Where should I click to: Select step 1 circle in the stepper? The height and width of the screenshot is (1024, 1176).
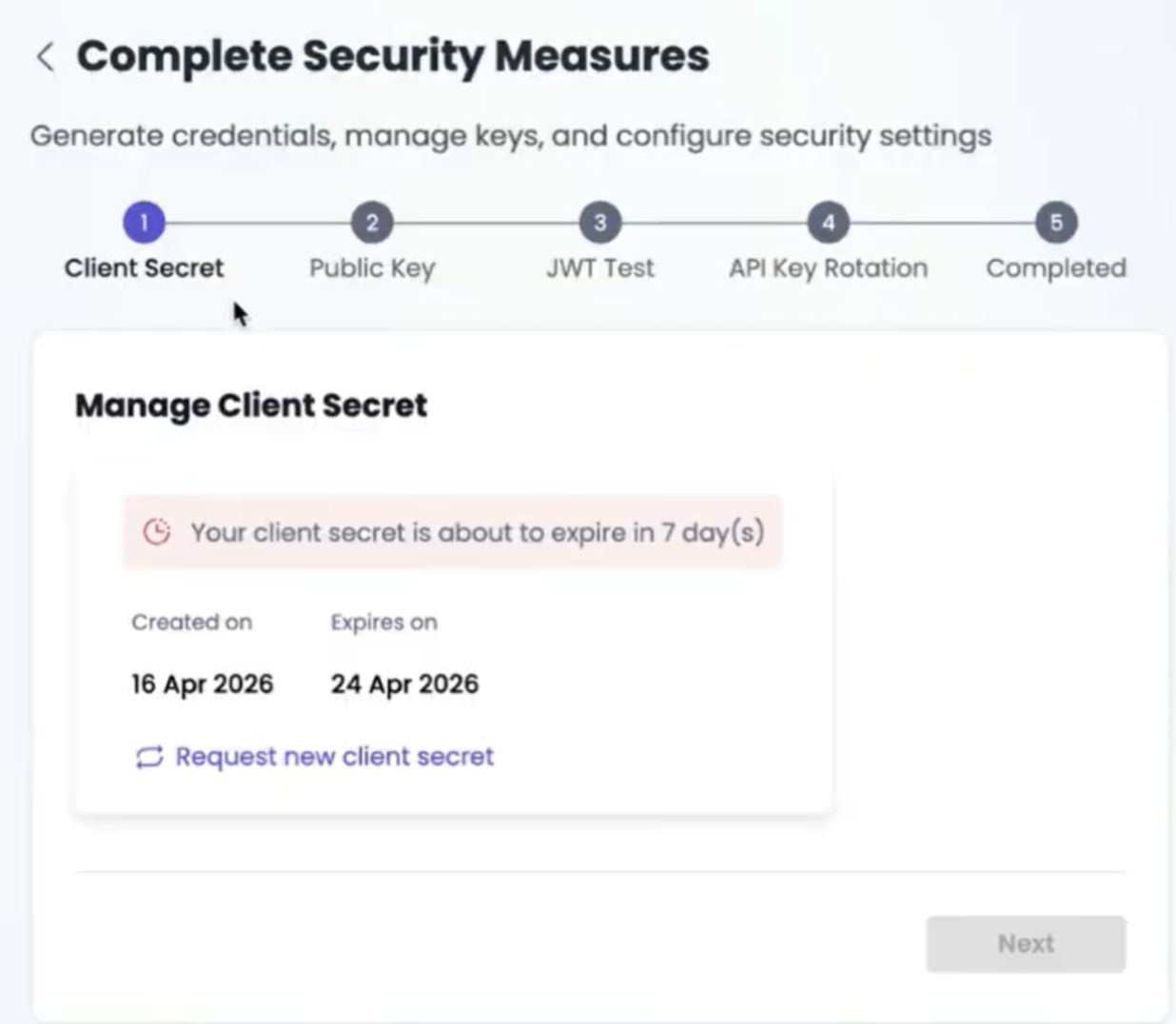point(144,223)
